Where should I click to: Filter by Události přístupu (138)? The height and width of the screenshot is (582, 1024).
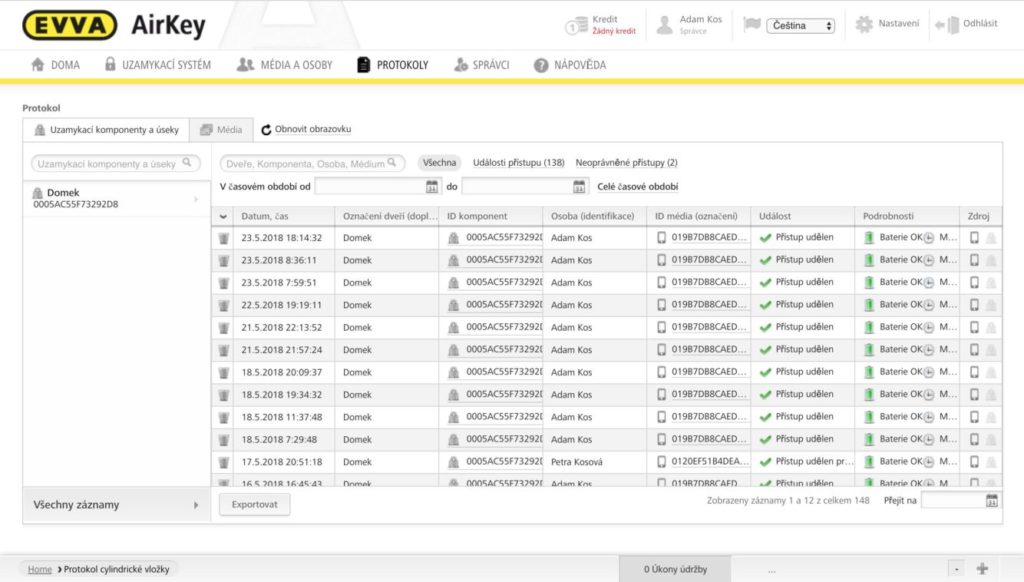click(519, 163)
